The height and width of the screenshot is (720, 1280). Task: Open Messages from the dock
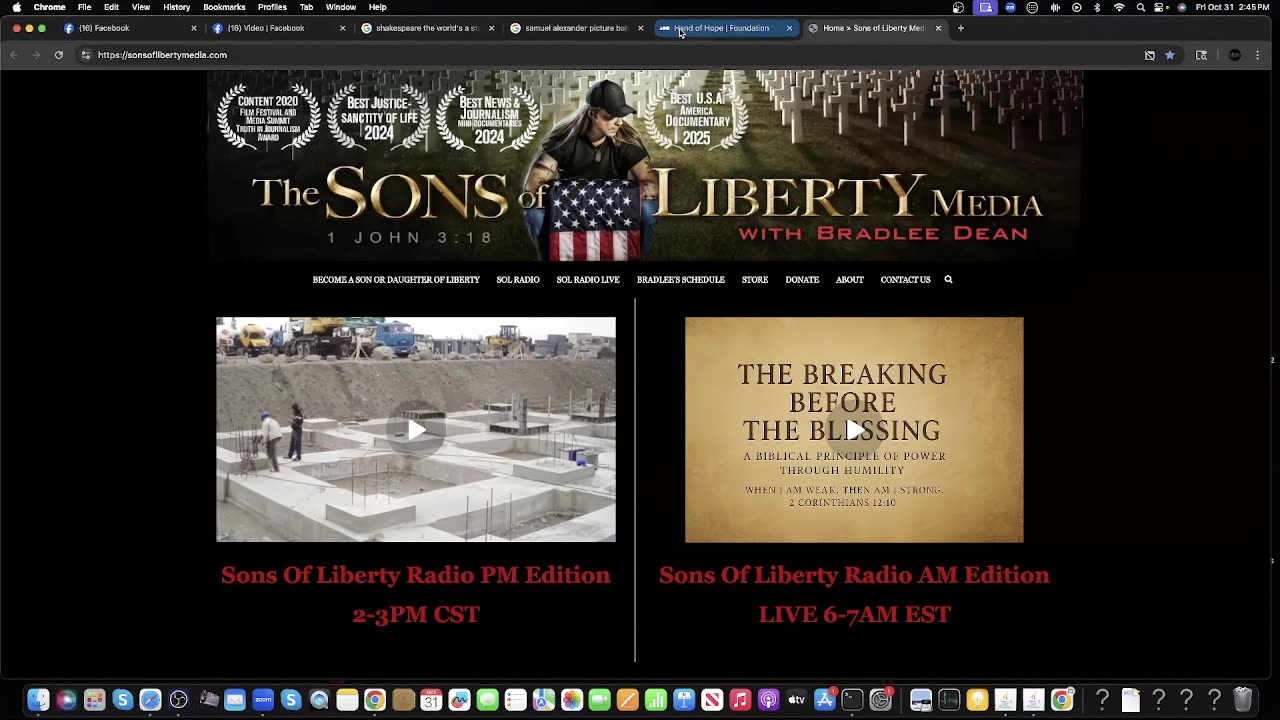[487, 700]
